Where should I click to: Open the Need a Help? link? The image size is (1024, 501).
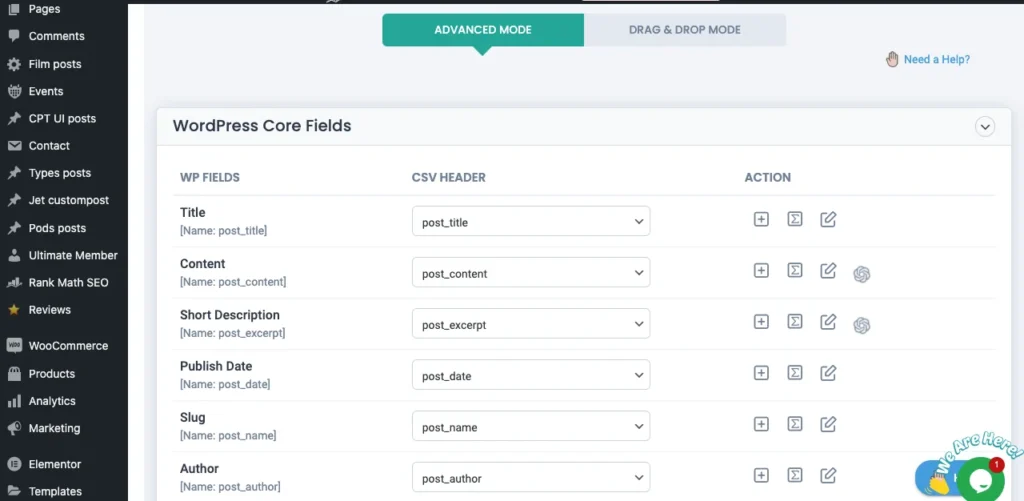click(x=936, y=59)
